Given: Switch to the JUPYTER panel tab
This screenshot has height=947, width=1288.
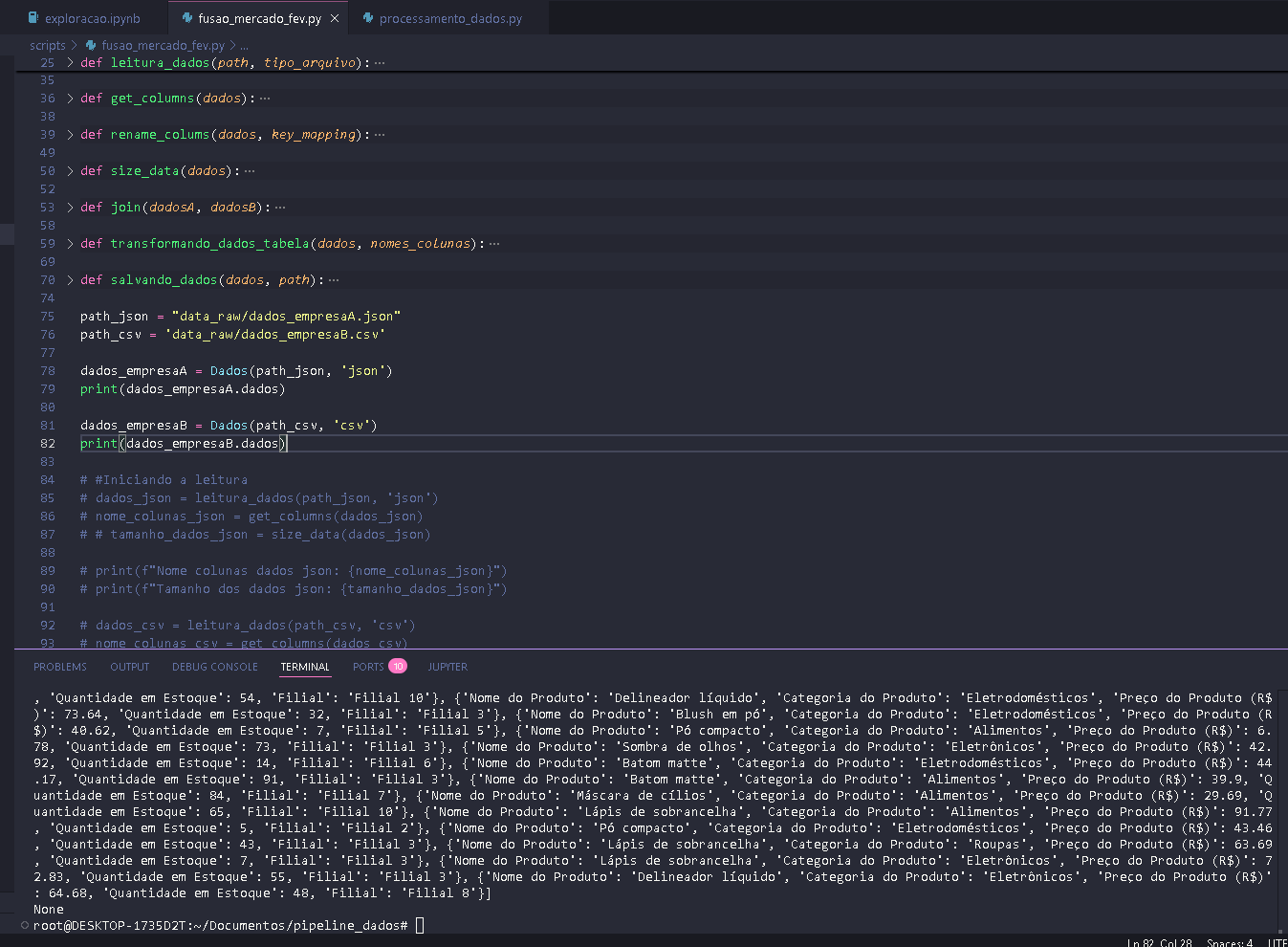Looking at the screenshot, I should 448,667.
